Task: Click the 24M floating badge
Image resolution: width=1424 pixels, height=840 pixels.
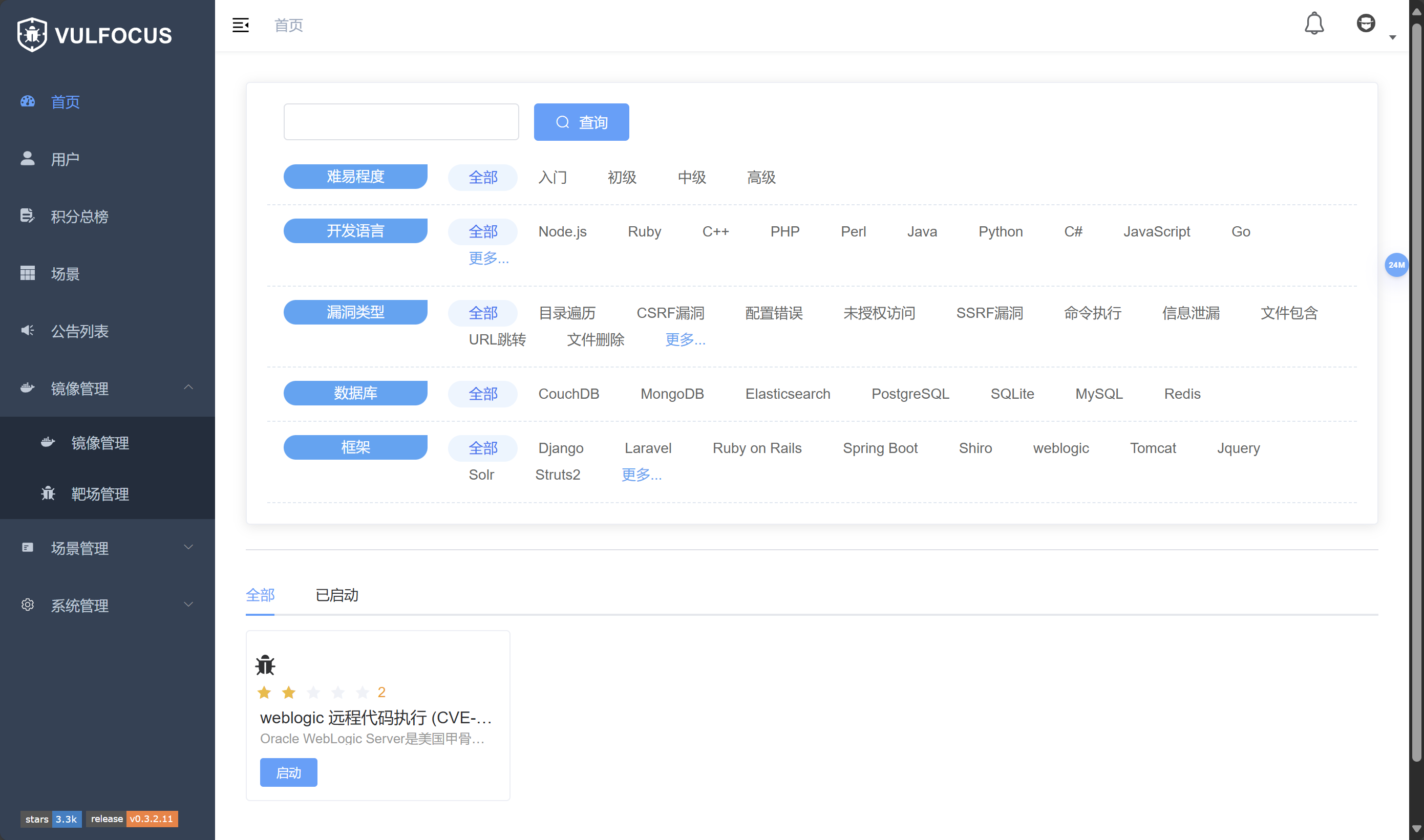Action: [x=1396, y=264]
